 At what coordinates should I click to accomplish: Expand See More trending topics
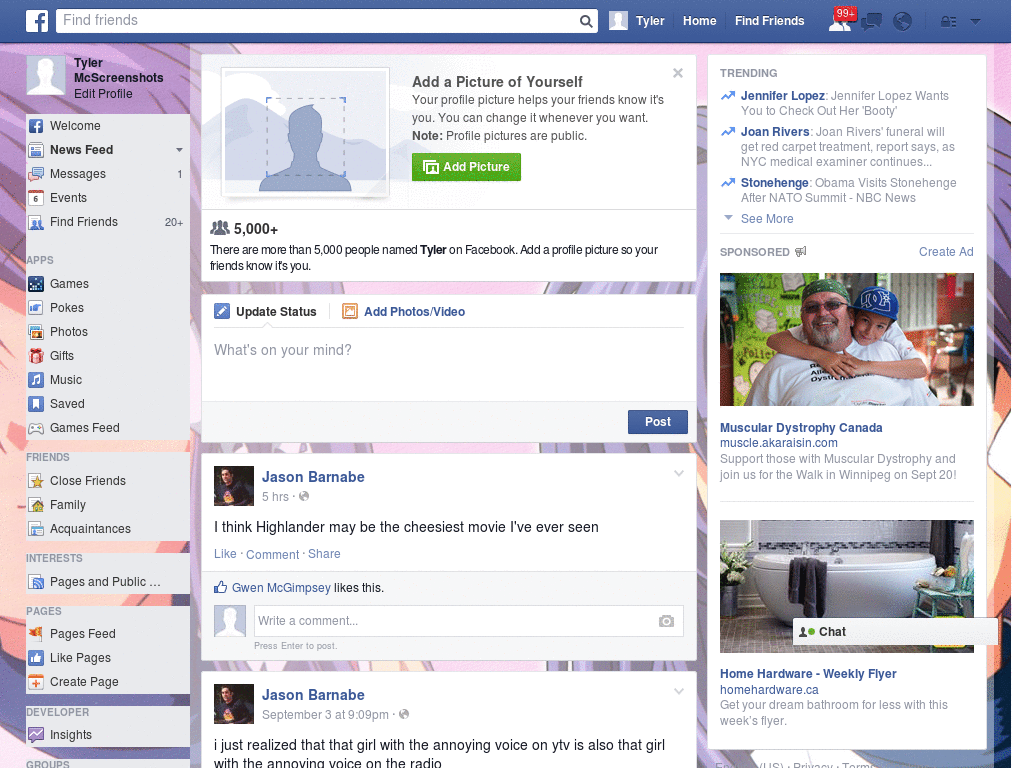coord(767,219)
